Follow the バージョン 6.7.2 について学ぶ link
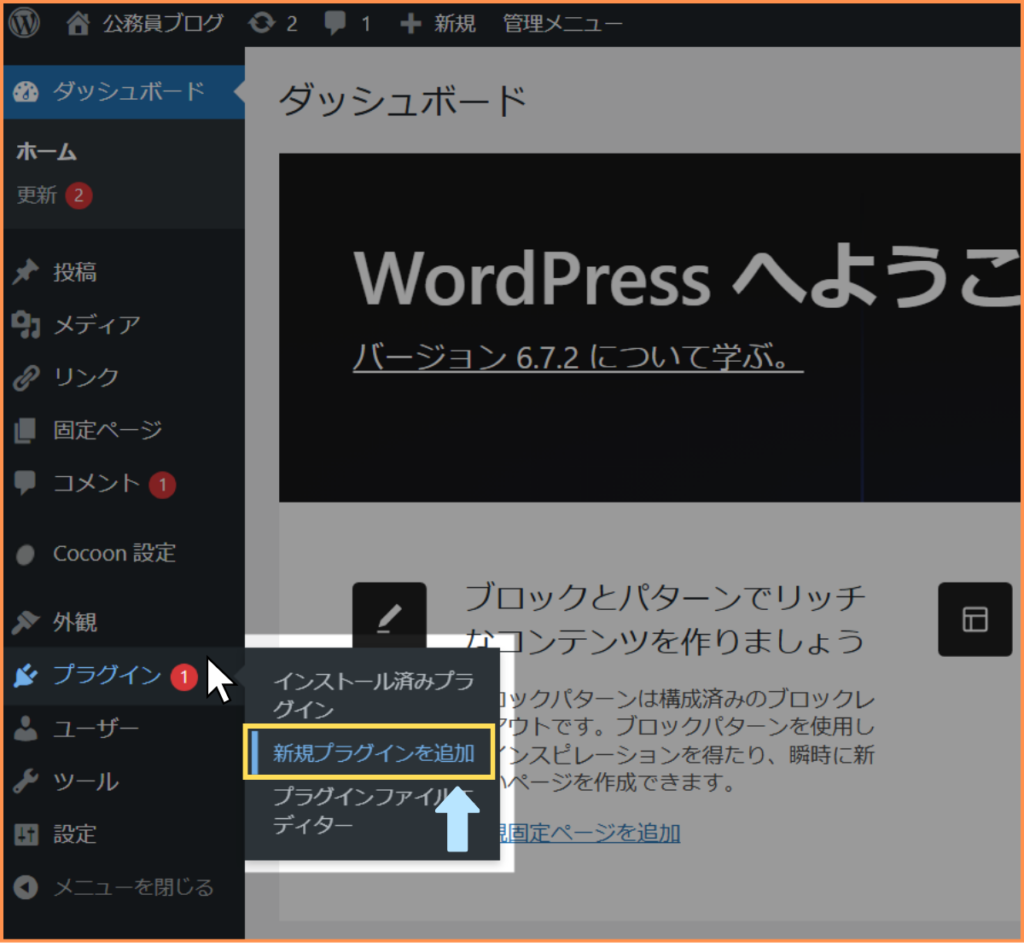Viewport: 1024px width, 947px height. (x=578, y=357)
